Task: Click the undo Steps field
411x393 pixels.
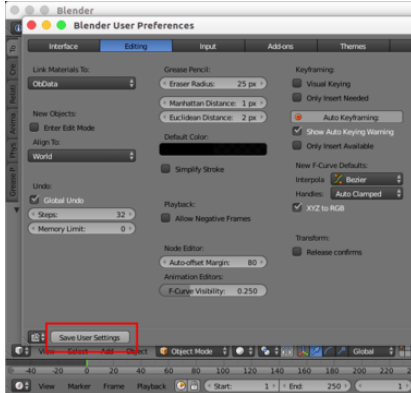Action: (x=82, y=214)
